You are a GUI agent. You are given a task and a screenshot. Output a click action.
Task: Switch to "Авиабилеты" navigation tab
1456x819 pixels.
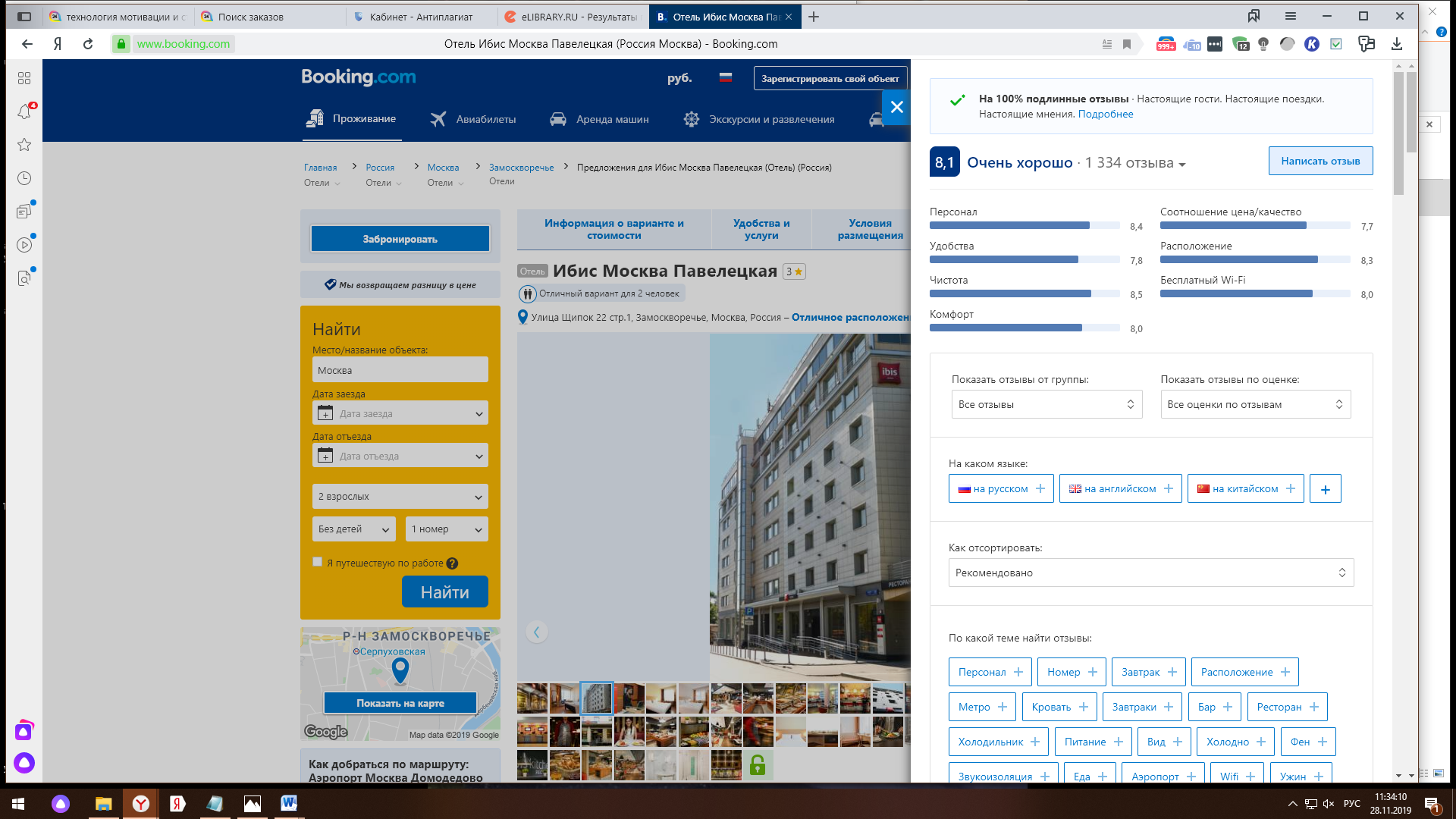point(472,119)
